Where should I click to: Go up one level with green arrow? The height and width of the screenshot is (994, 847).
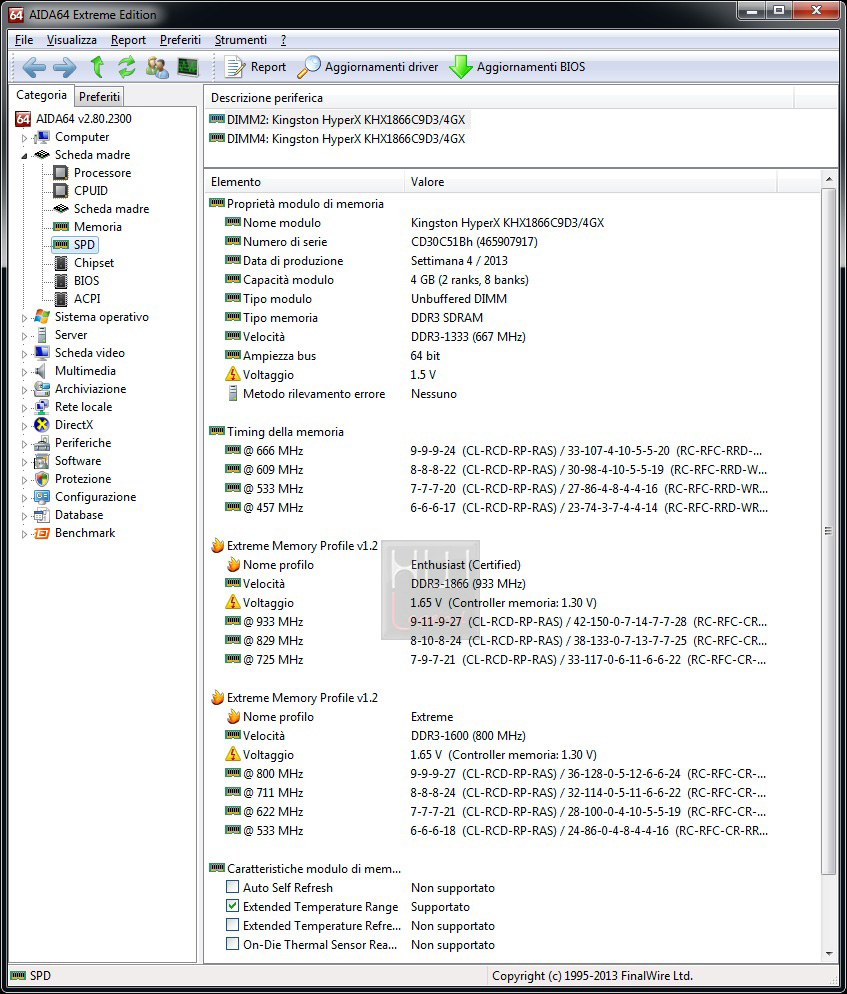click(x=97, y=67)
